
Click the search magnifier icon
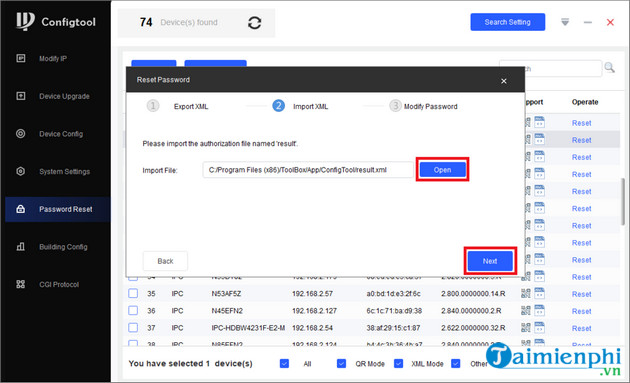(x=610, y=68)
